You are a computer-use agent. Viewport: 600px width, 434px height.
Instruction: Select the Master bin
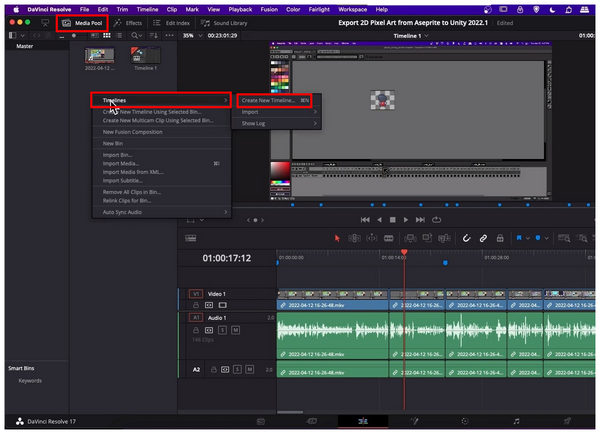pos(24,46)
